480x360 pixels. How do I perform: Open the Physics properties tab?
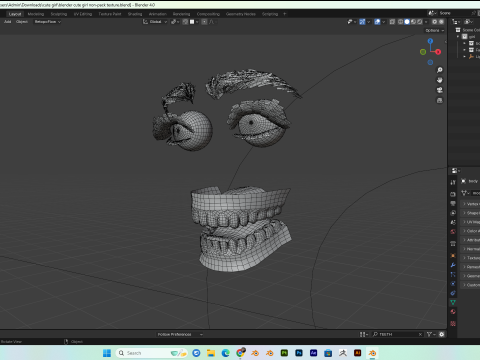[x=453, y=284]
